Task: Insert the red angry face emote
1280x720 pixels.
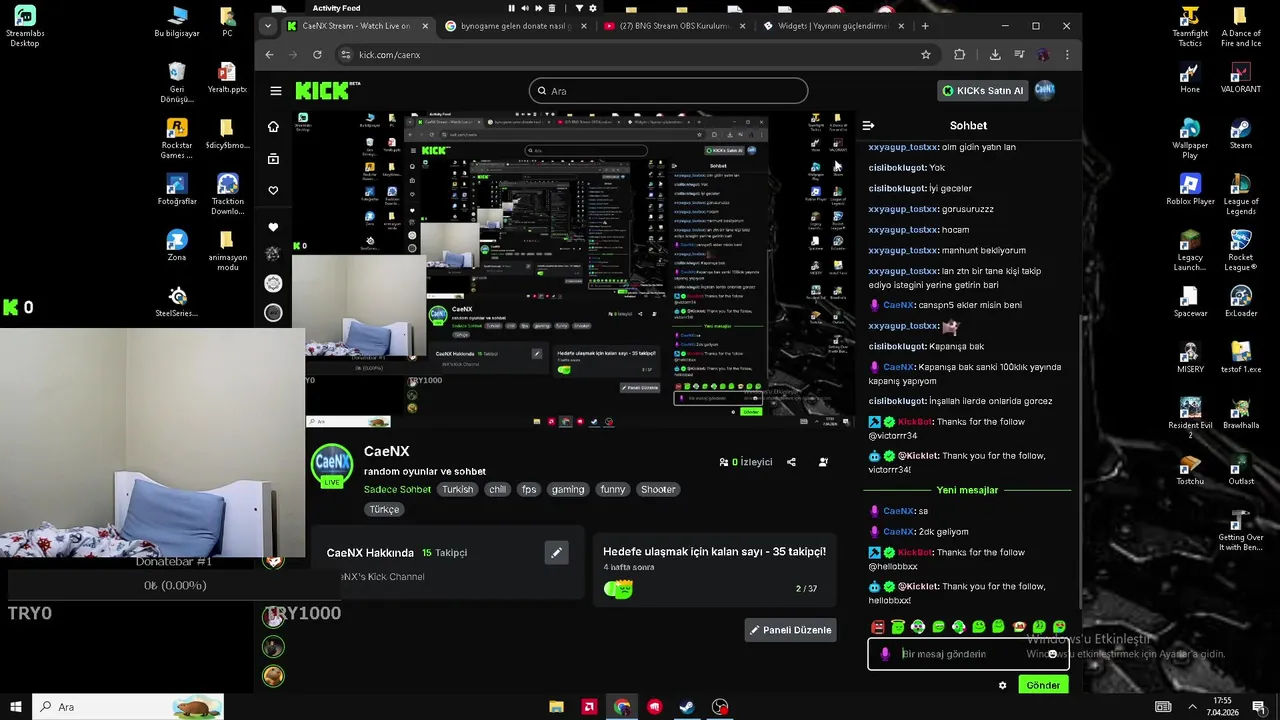Action: click(x=878, y=627)
